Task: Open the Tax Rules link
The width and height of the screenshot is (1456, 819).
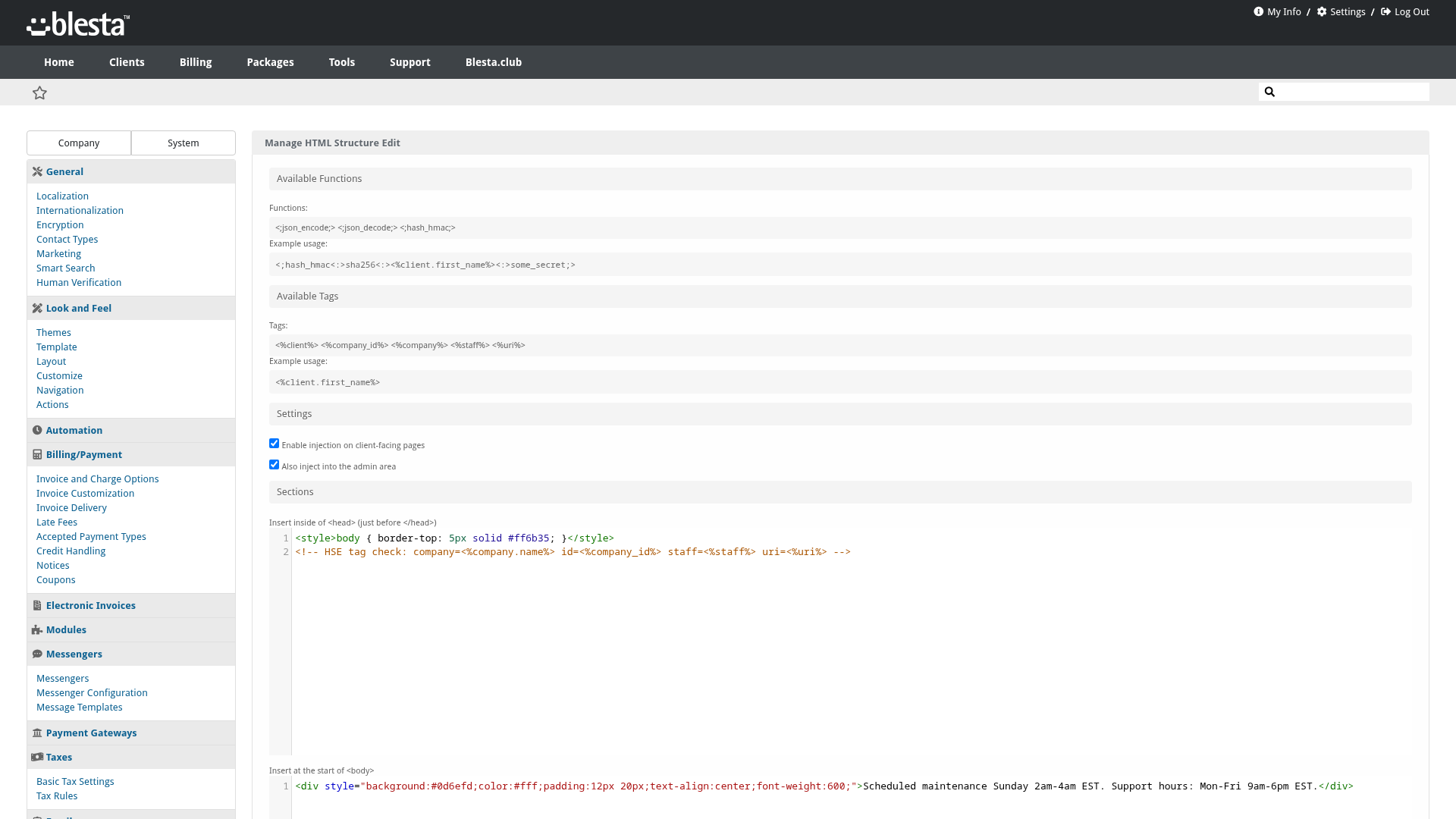Action: [57, 795]
